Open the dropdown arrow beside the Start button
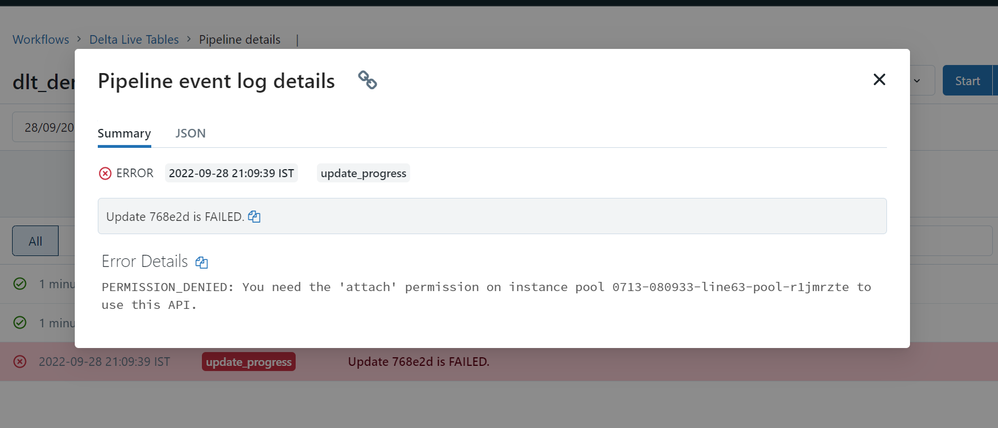Viewport: 998px width, 428px height. click(921, 81)
